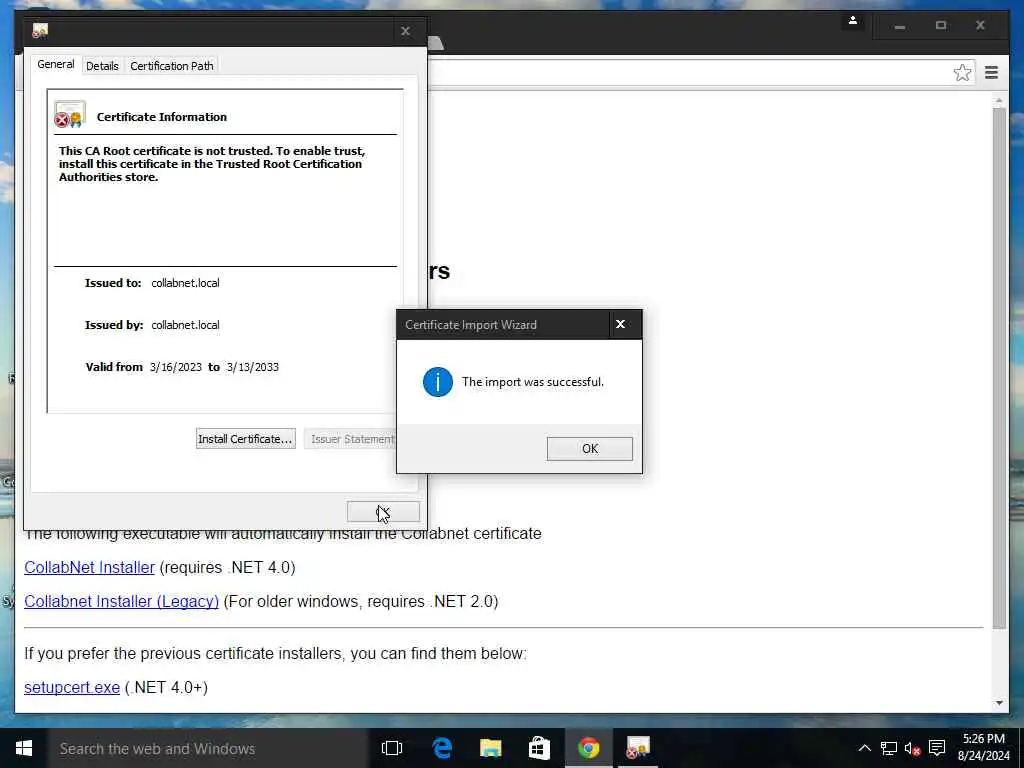
Task: Click the Certificate Information heading
Action: pos(162,117)
